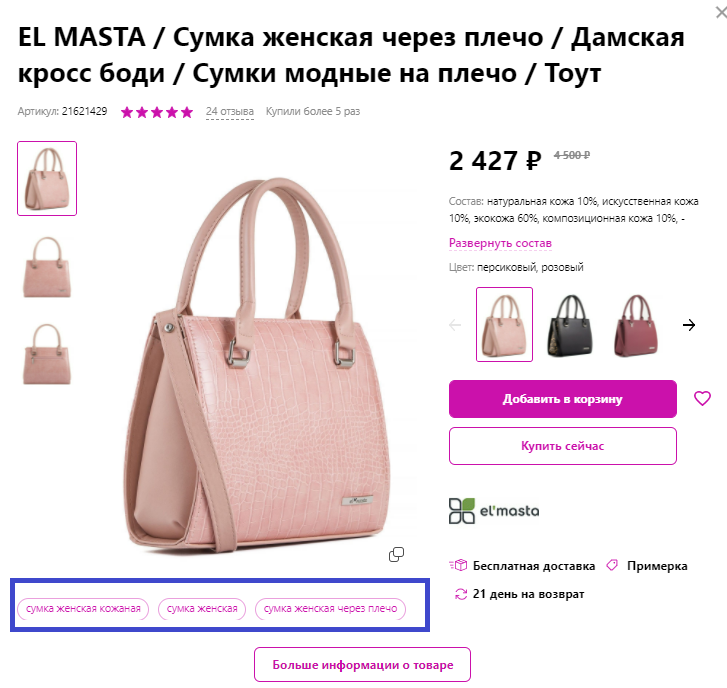Click Купить сейчас button
The height and width of the screenshot is (688, 727).
[563, 446]
